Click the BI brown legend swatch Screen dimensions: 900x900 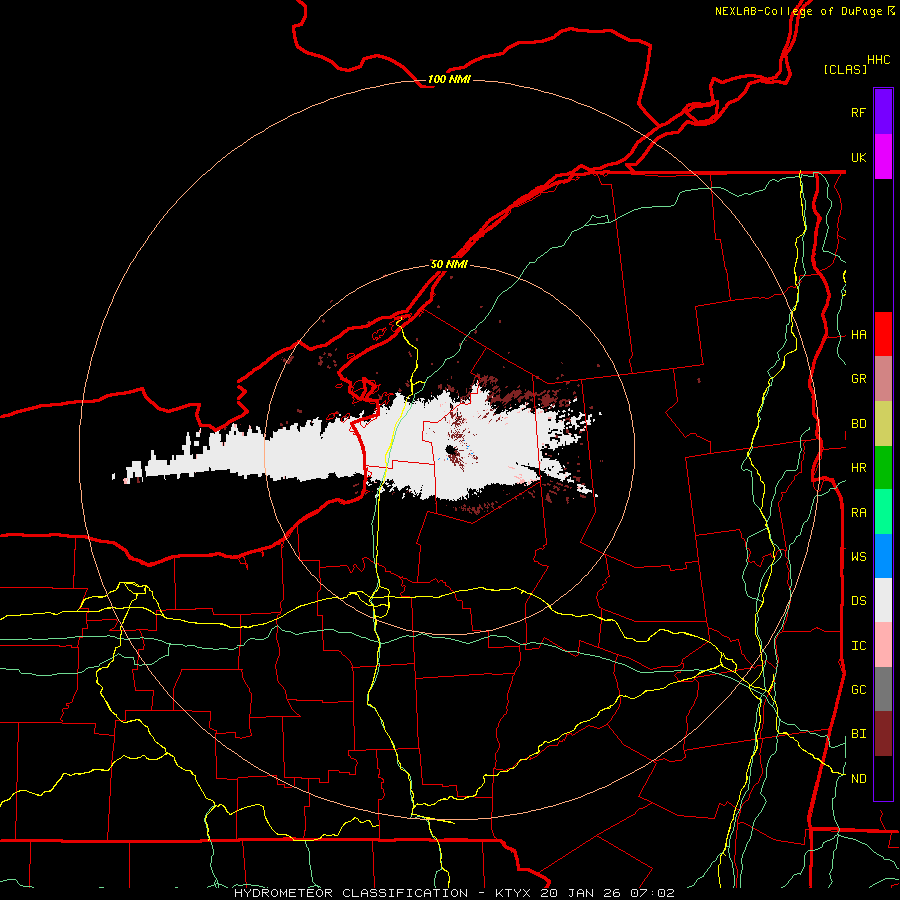point(883,734)
